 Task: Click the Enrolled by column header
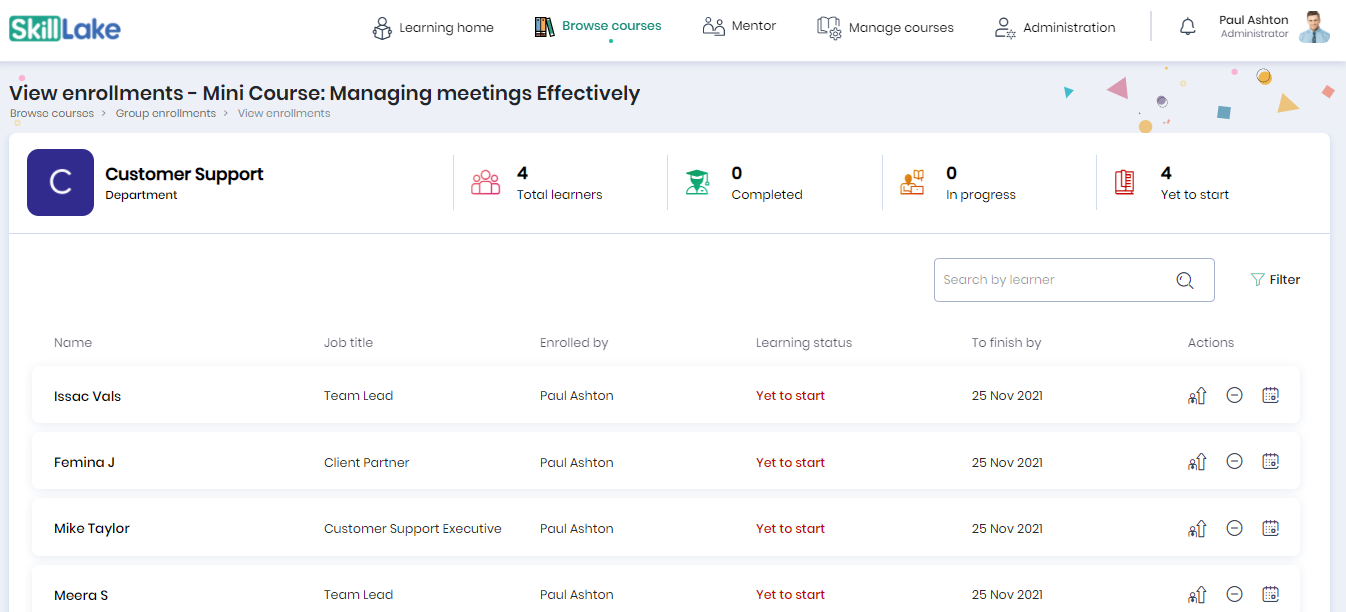pos(574,343)
